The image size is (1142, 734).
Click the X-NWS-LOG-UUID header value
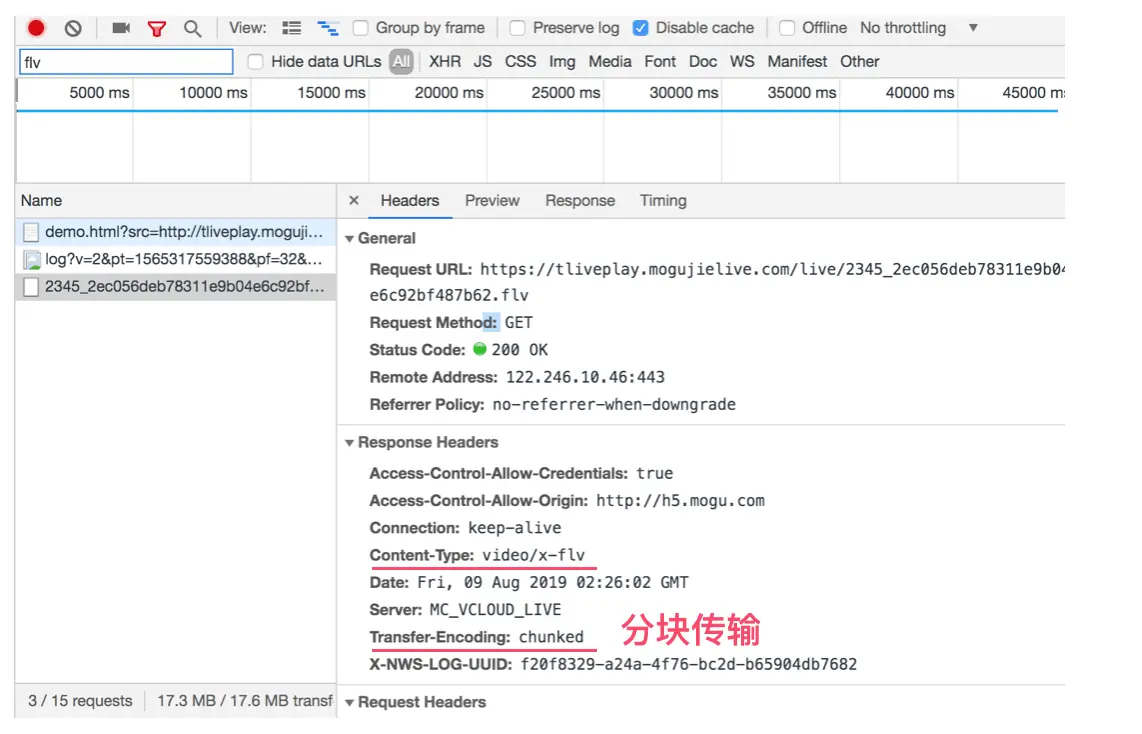tap(688, 665)
